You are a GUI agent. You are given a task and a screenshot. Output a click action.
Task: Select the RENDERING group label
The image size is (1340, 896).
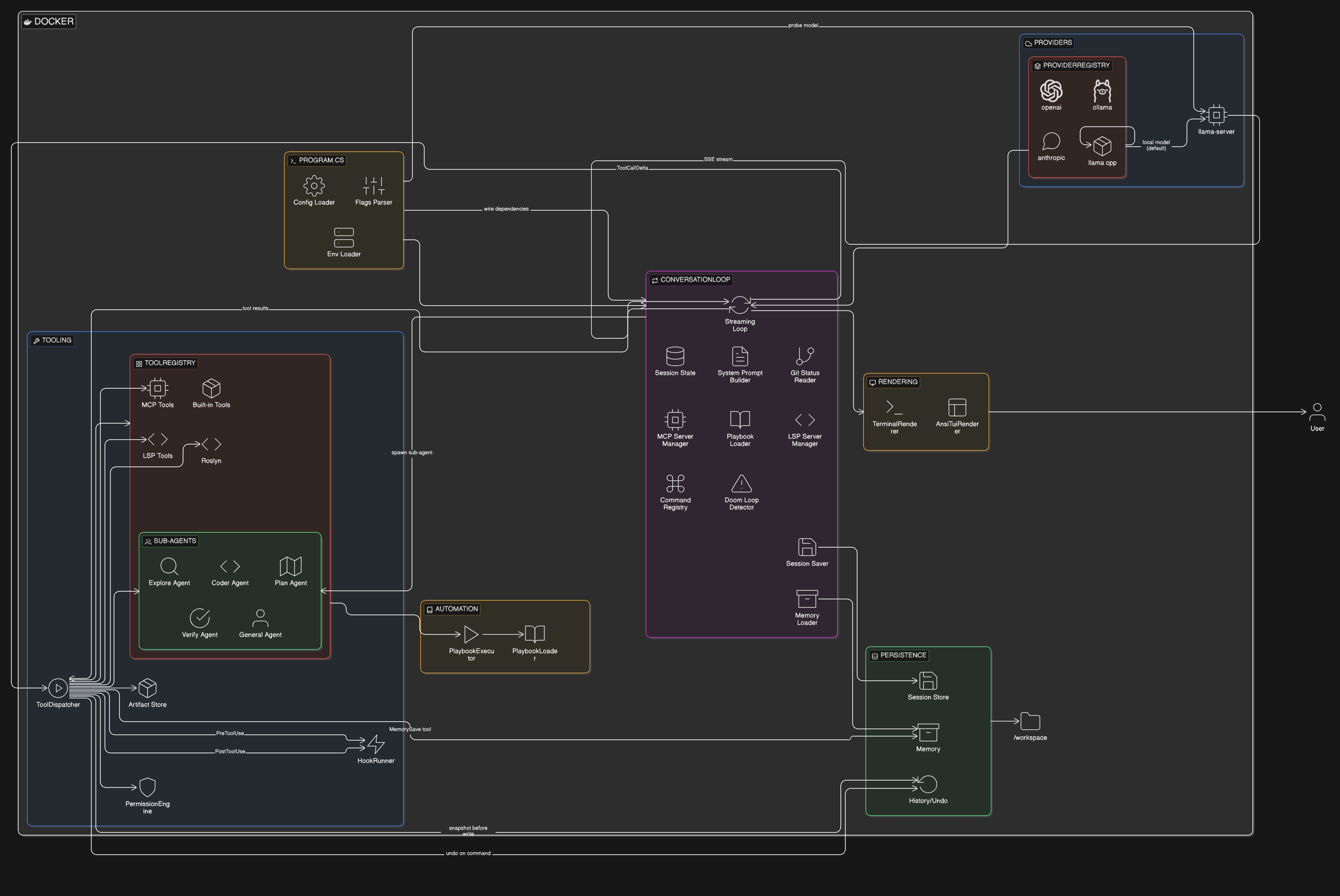[893, 382]
